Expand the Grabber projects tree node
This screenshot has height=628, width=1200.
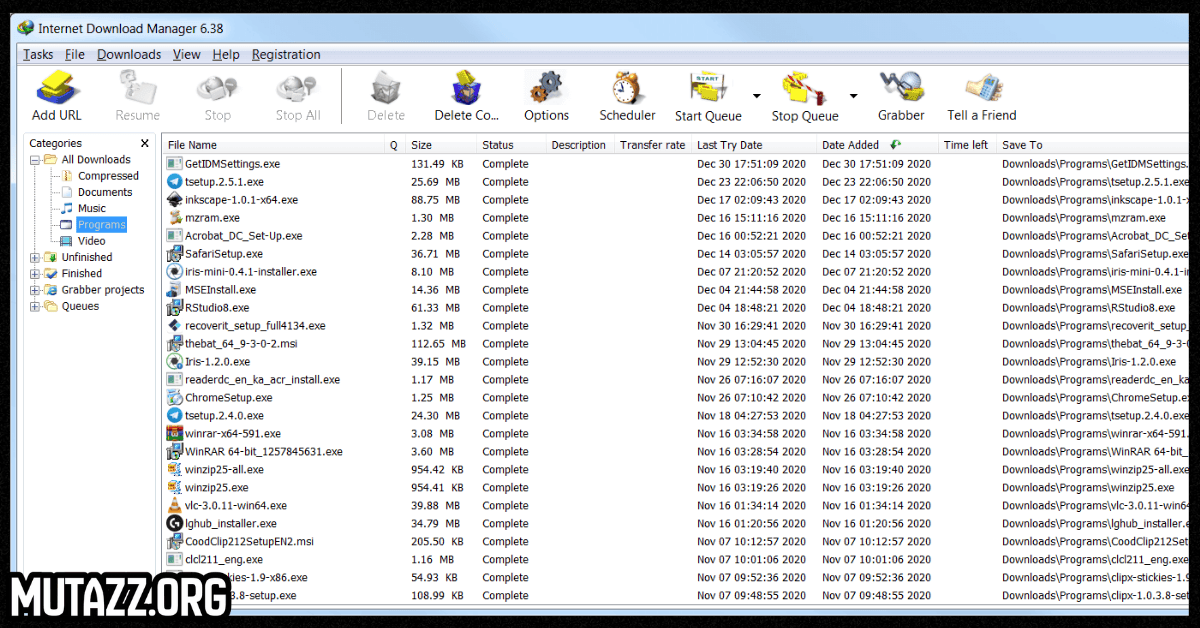pyautogui.click(x=36, y=290)
